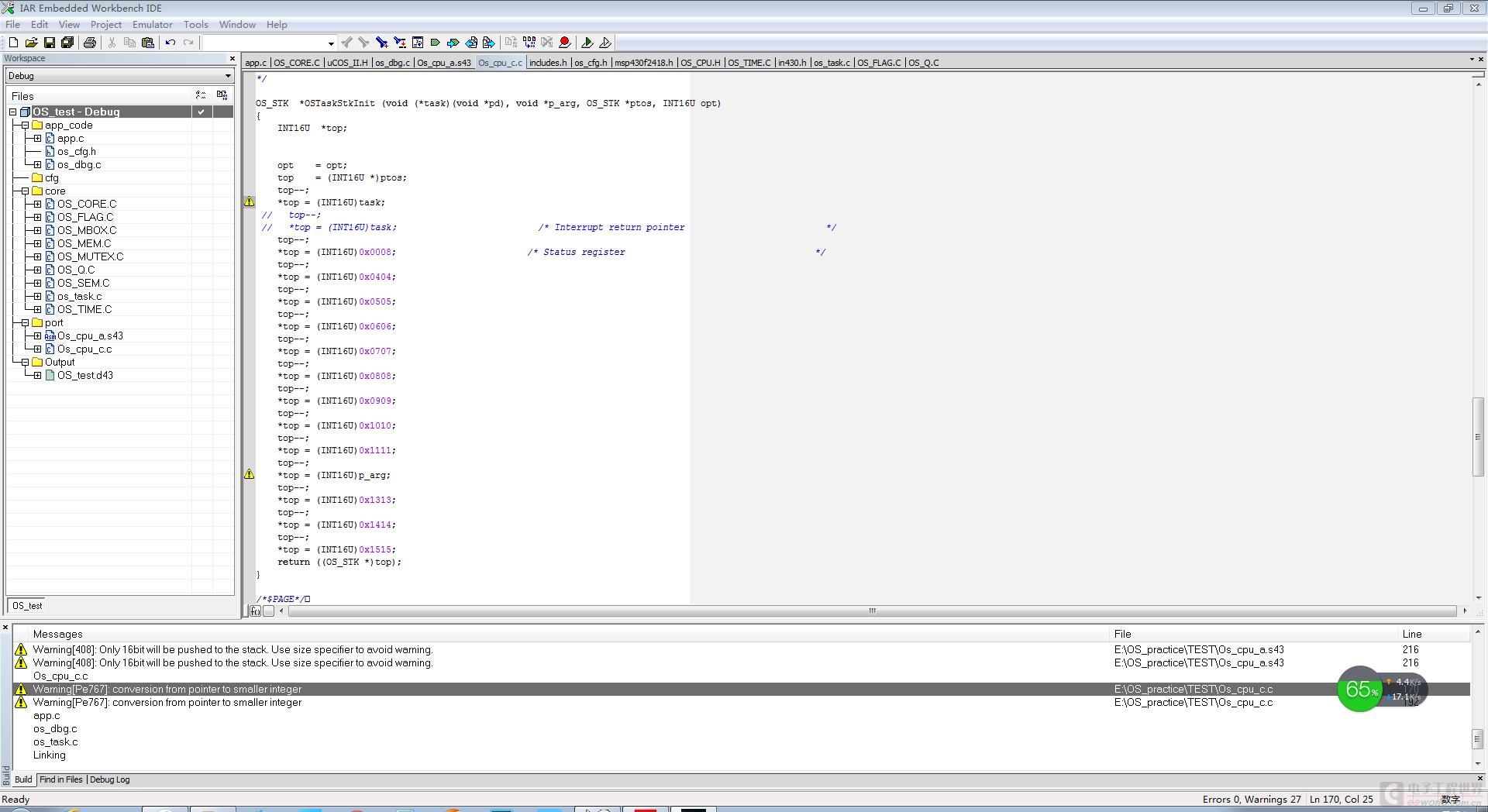Select the Build messages tab
The width and height of the screenshot is (1488, 812).
(x=23, y=779)
